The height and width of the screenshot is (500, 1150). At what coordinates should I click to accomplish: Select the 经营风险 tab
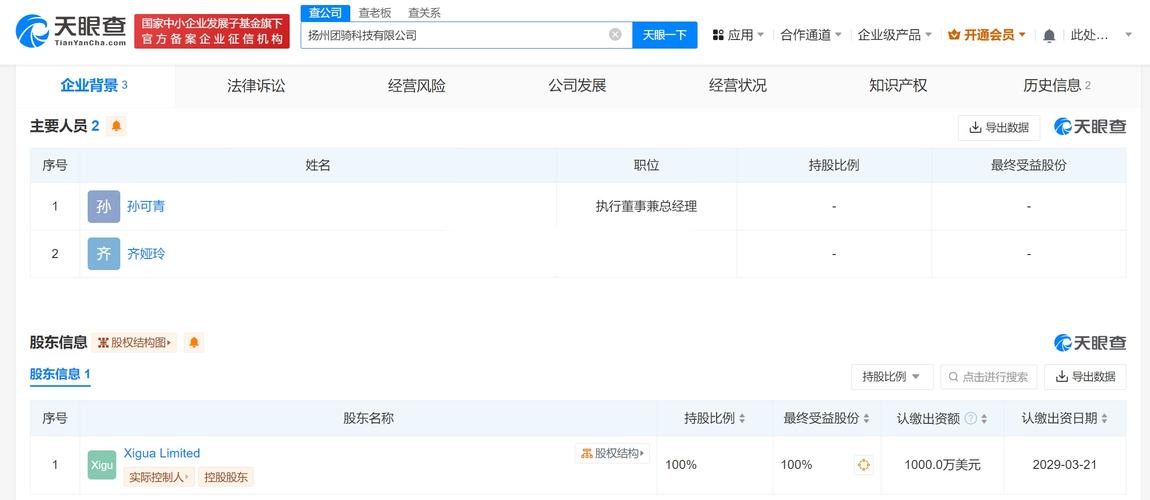(x=417, y=86)
